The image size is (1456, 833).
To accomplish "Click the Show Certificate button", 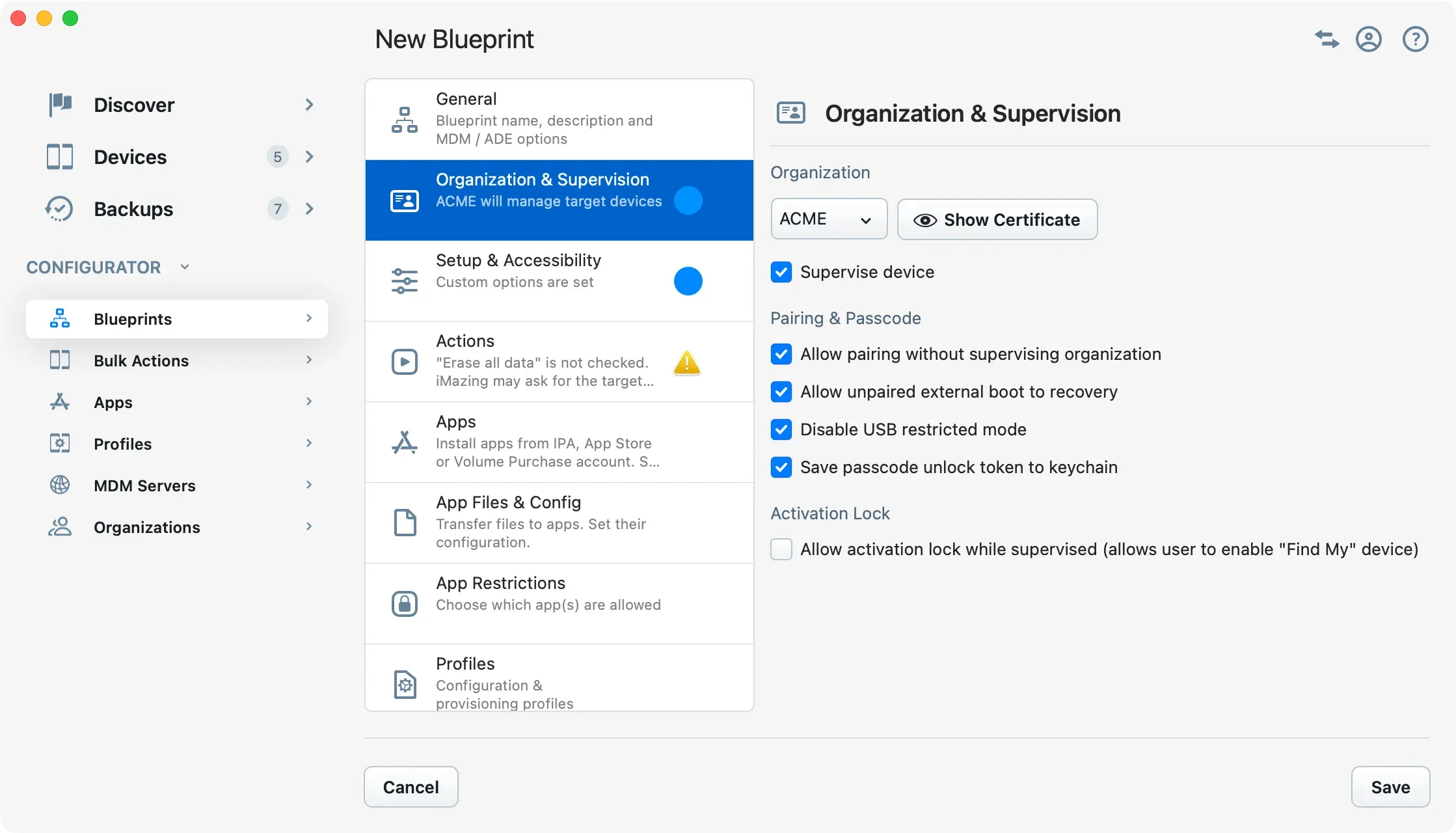I will 997,219.
